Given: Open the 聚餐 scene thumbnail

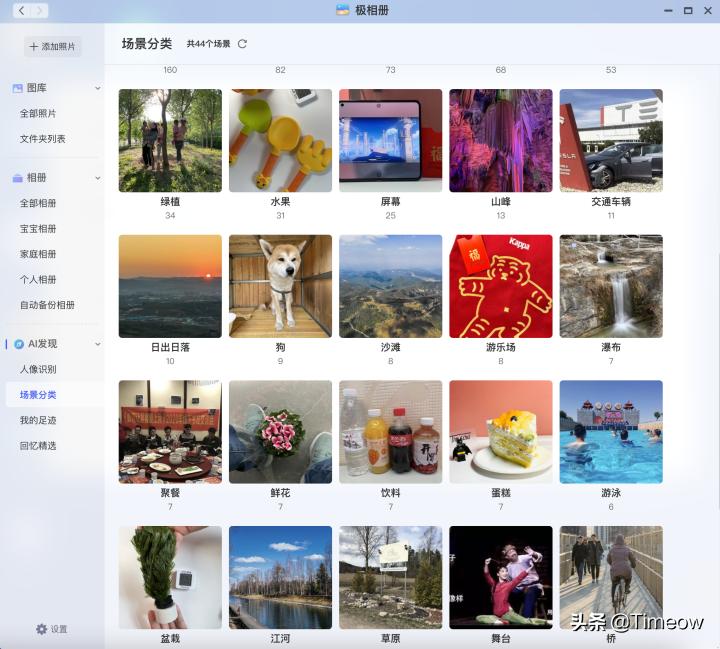Looking at the screenshot, I should point(170,432).
